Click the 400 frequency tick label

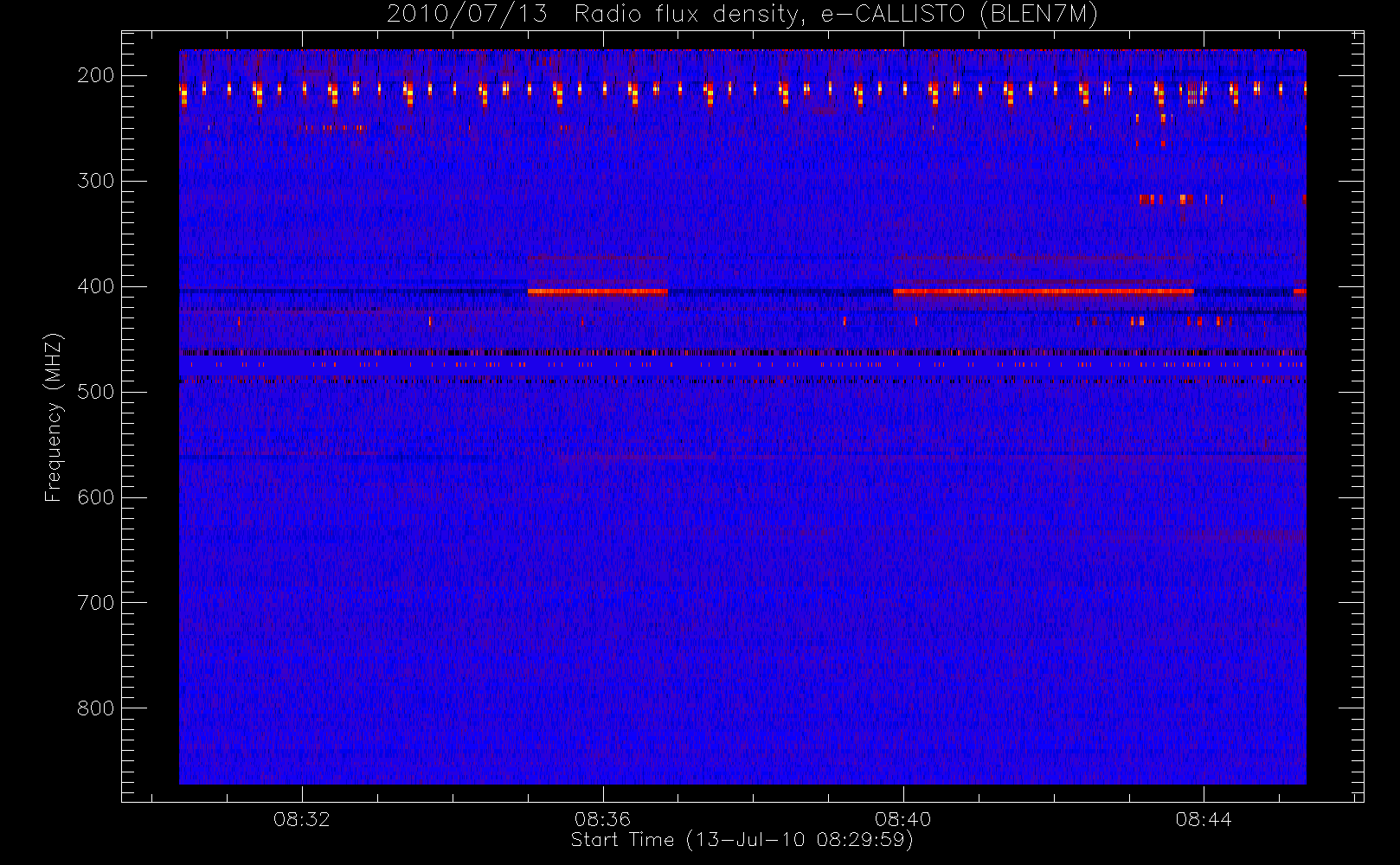pos(96,286)
